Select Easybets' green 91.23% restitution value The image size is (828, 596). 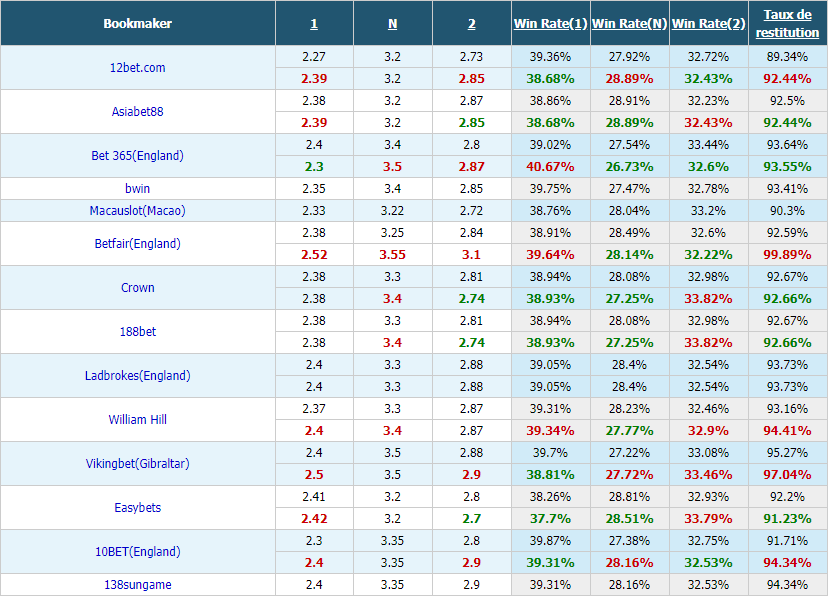pos(787,518)
